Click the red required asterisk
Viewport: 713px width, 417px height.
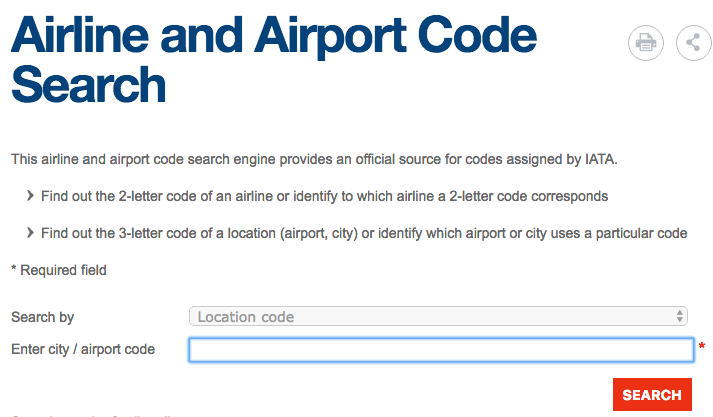[x=702, y=347]
